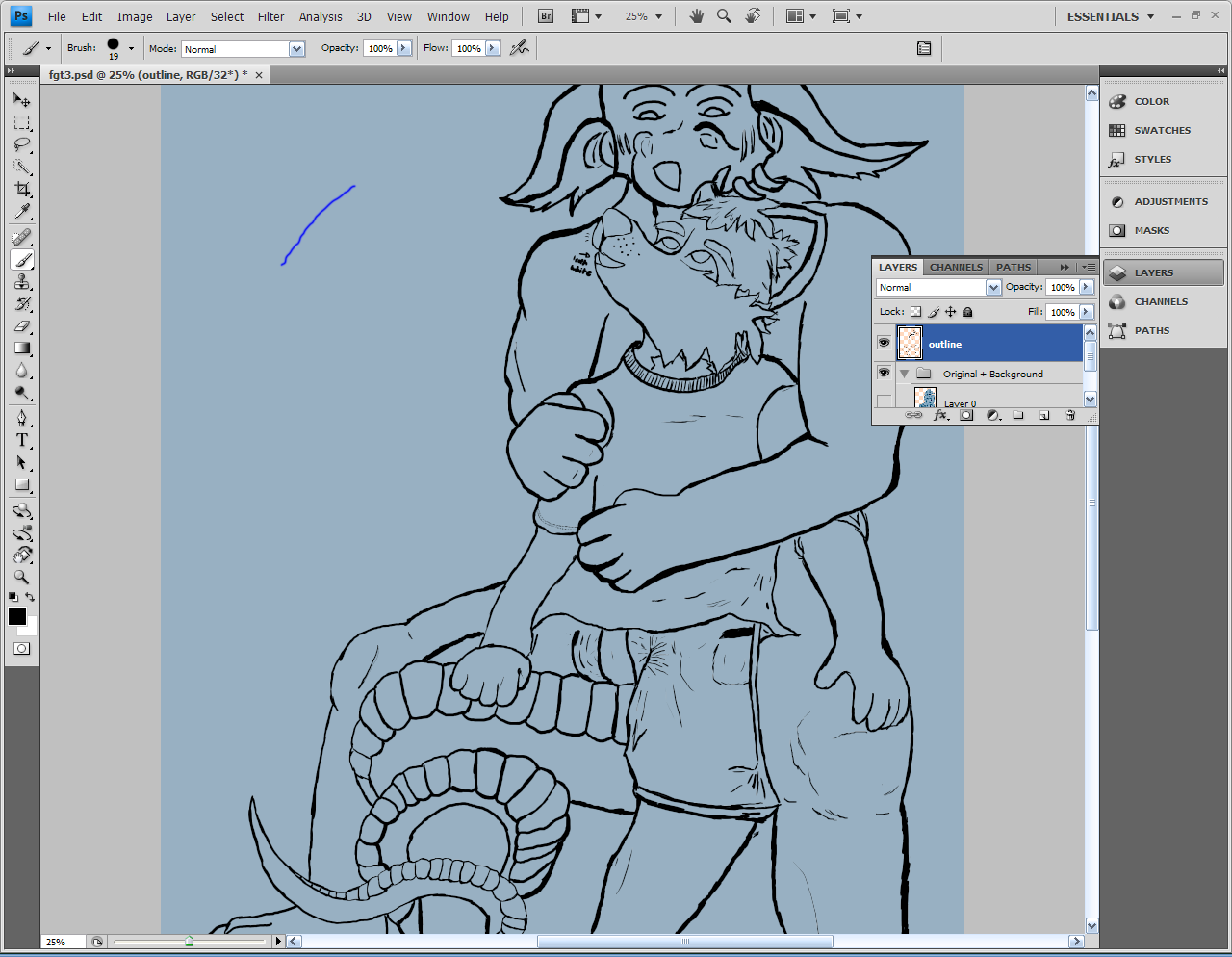Select the Eyedropper tool
The width and height of the screenshot is (1232, 957).
pos(21,212)
